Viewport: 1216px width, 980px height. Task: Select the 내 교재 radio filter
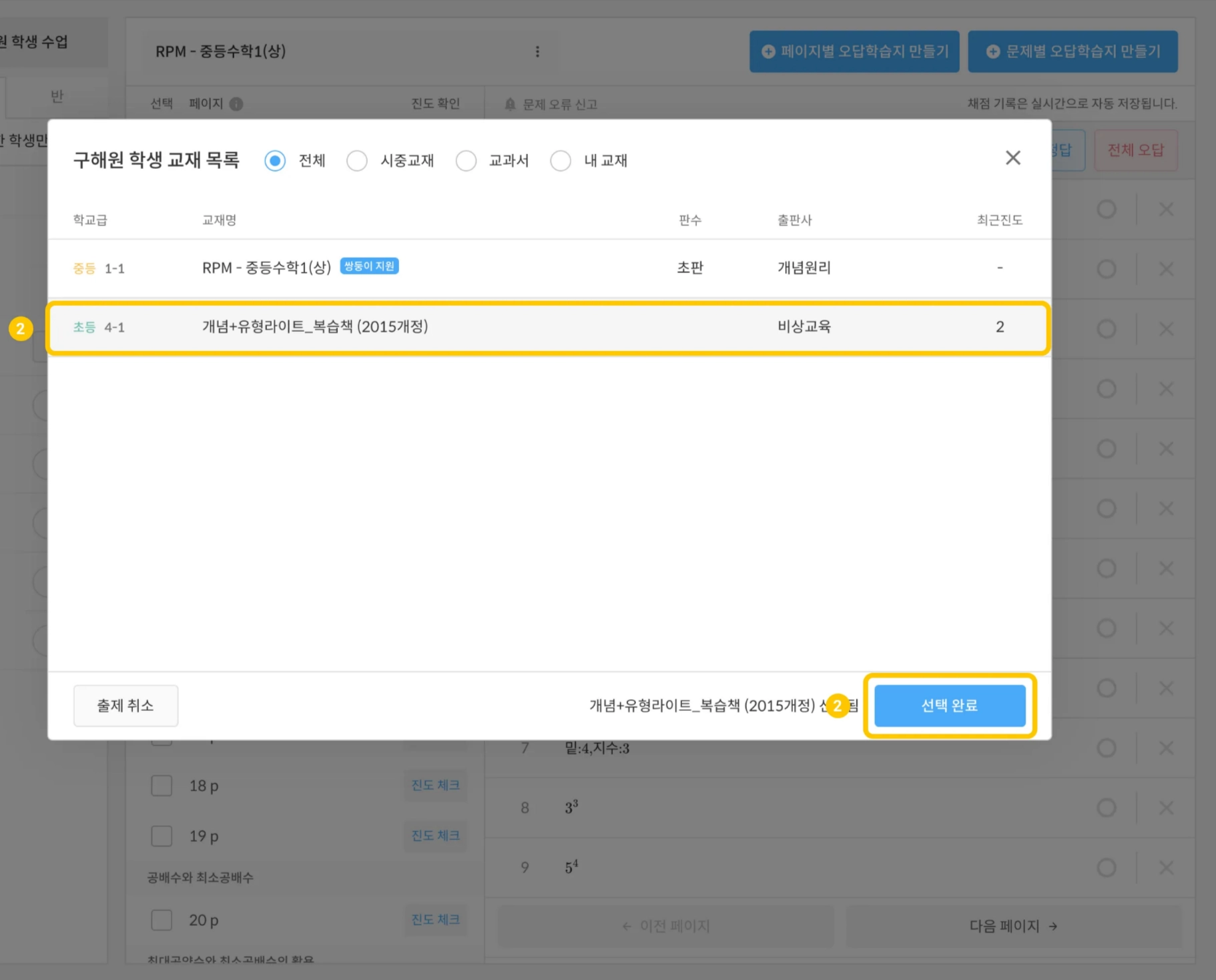pyautogui.click(x=561, y=161)
